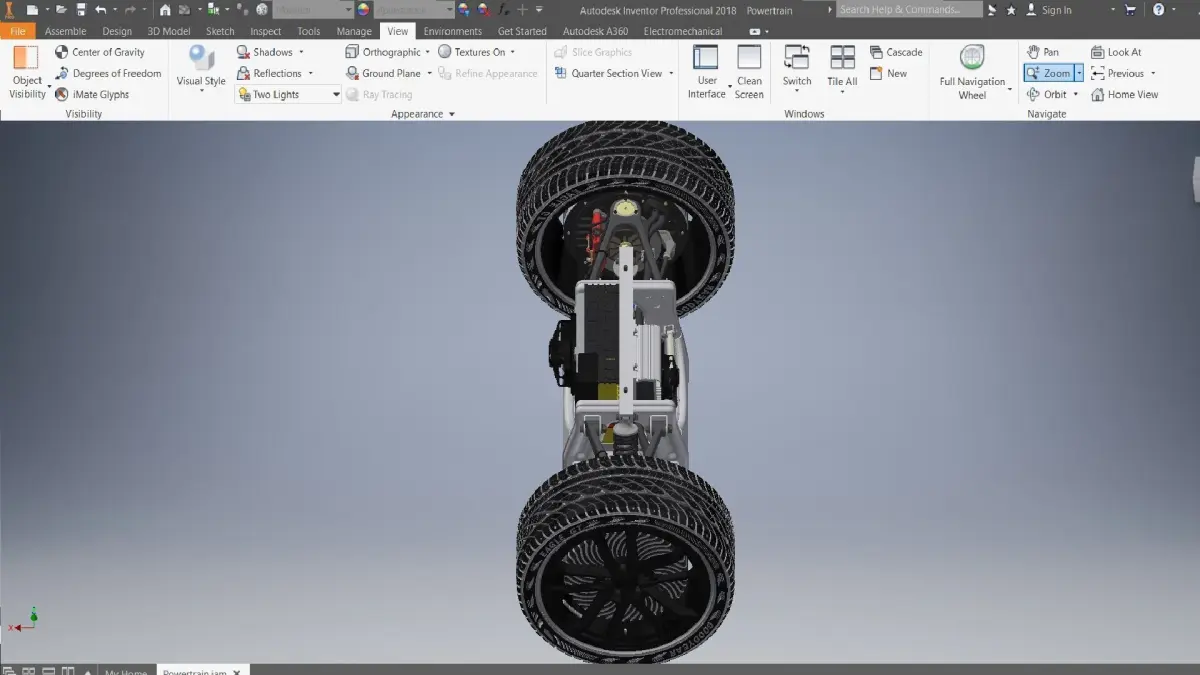This screenshot has height=675, width=1200.
Task: Switch to the Sketch ribbon tab
Action: [220, 31]
